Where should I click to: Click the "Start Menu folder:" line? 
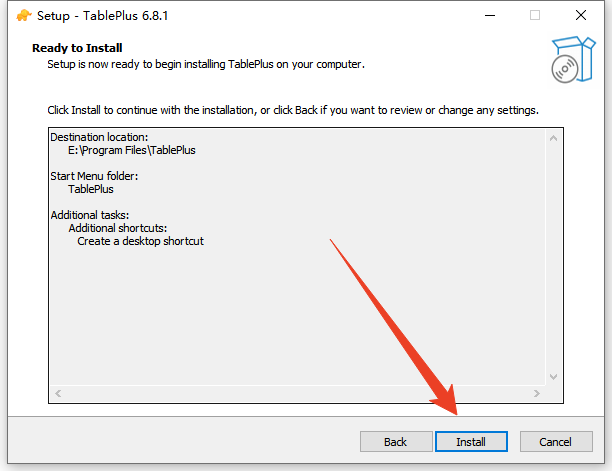(94, 176)
